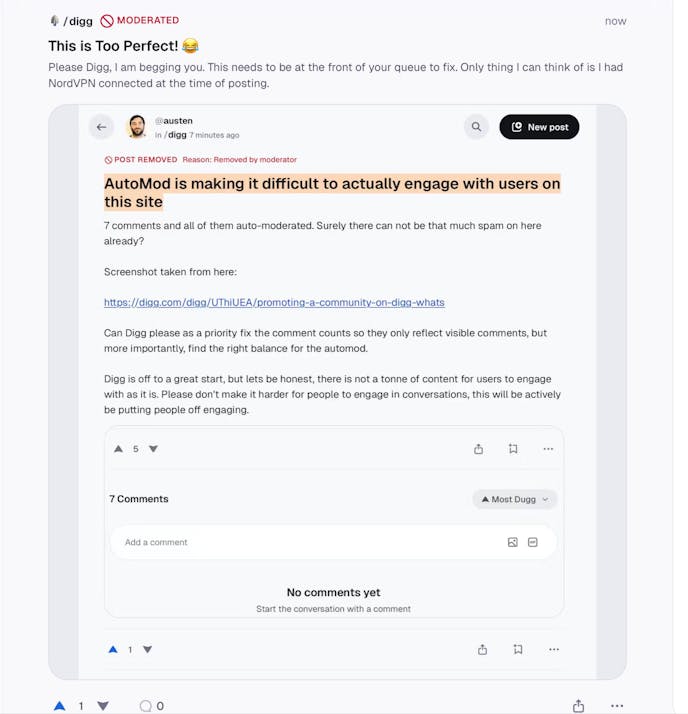Share this post from the bottom bar
The width and height of the screenshot is (688, 714).
click(x=578, y=706)
